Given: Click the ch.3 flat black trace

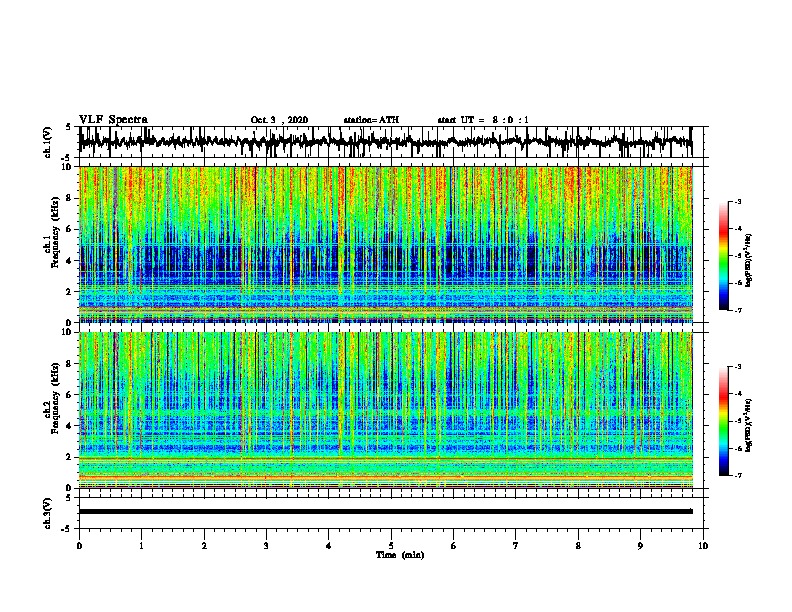Looking at the screenshot, I should [386, 512].
